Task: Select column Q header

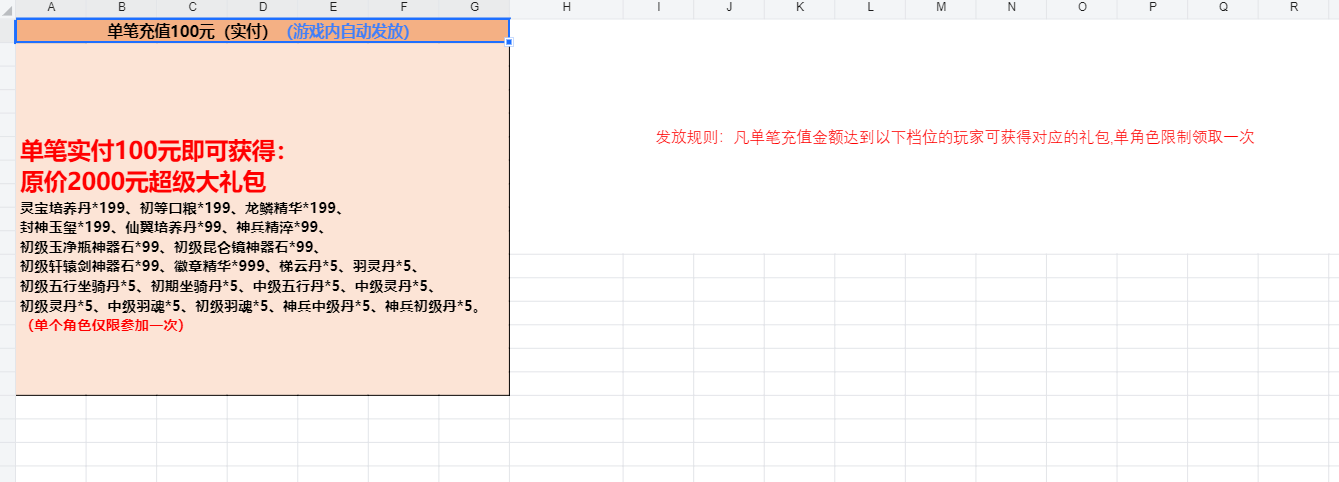Action: pos(1223,7)
